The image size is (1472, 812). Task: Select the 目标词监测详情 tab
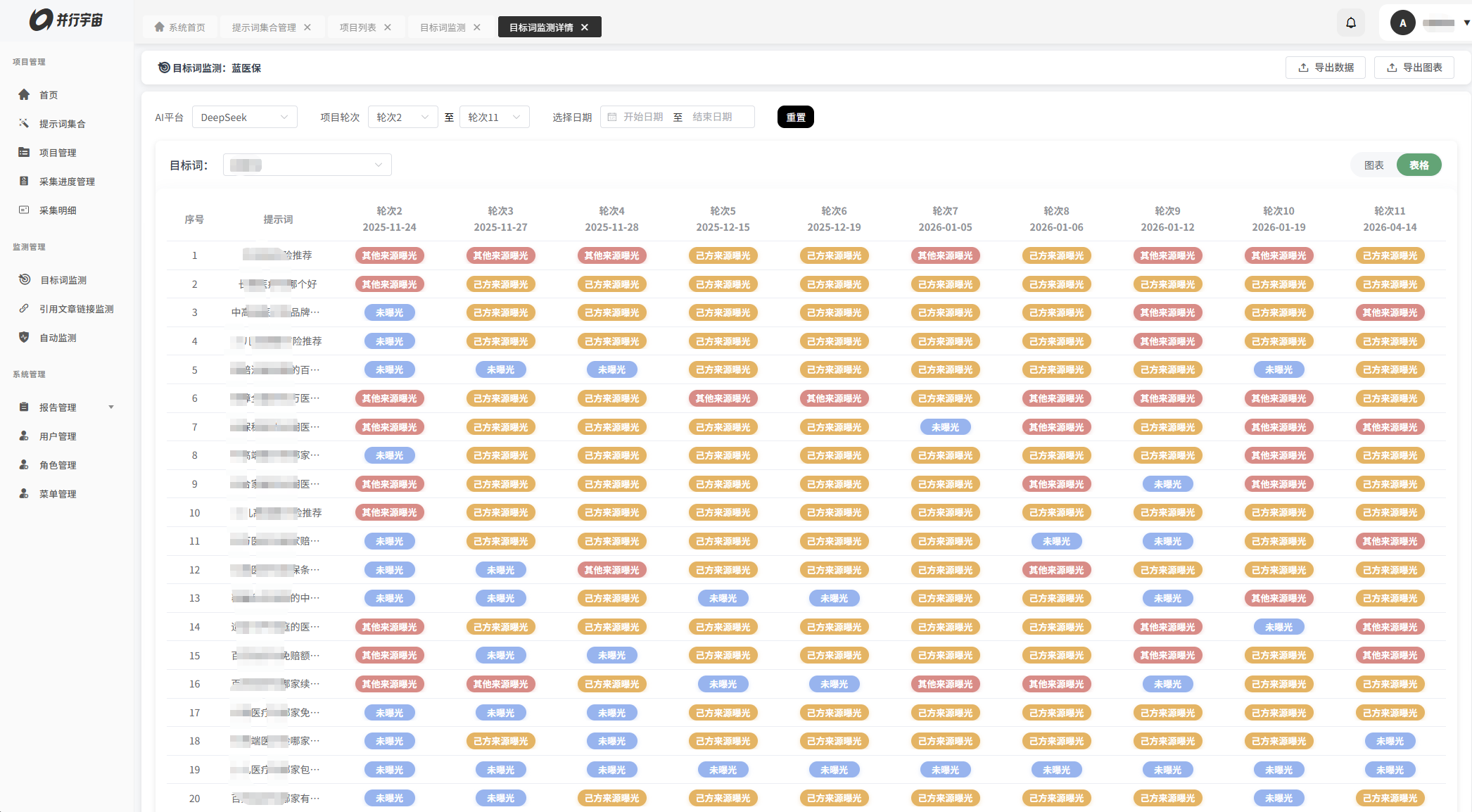click(541, 27)
